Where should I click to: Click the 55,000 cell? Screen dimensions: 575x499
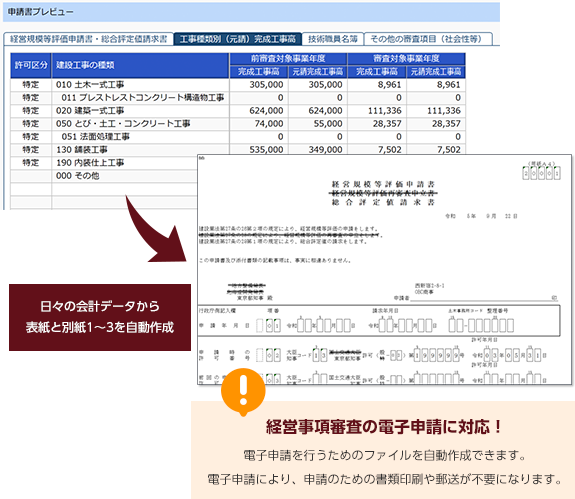coord(318,124)
